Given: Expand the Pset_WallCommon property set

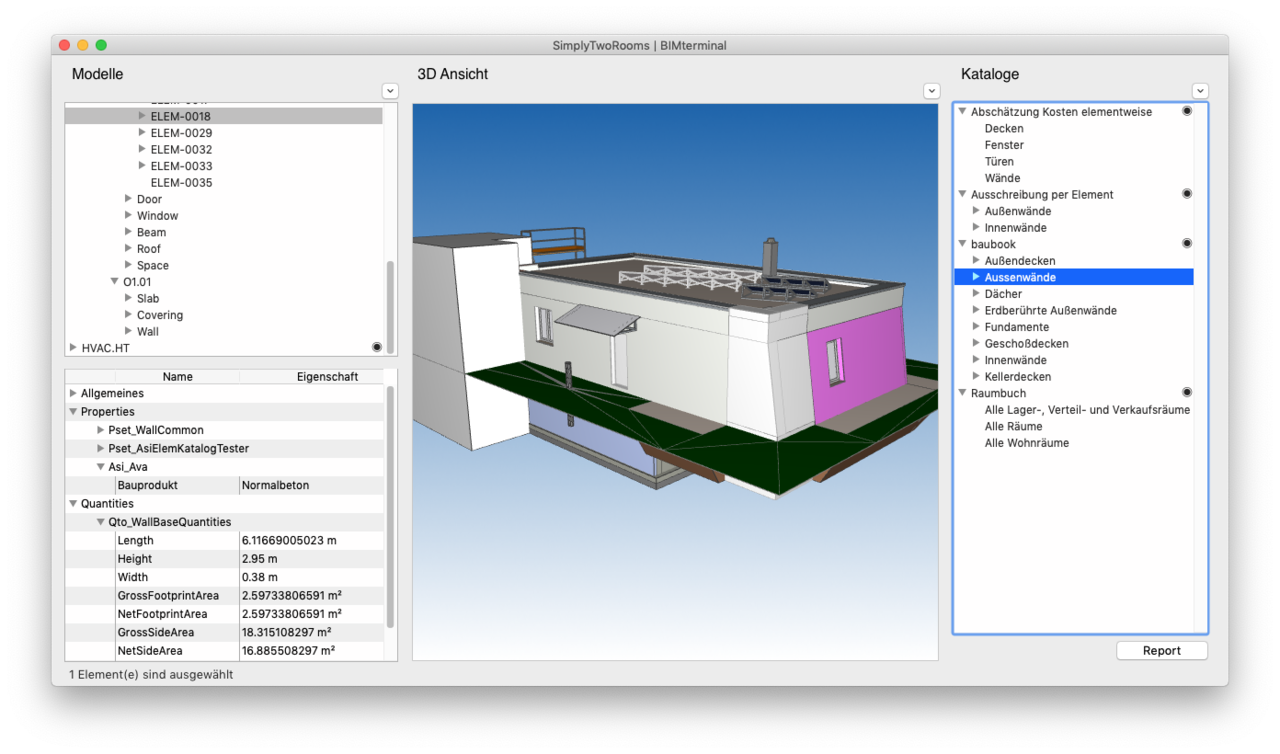Looking at the screenshot, I should 101,430.
